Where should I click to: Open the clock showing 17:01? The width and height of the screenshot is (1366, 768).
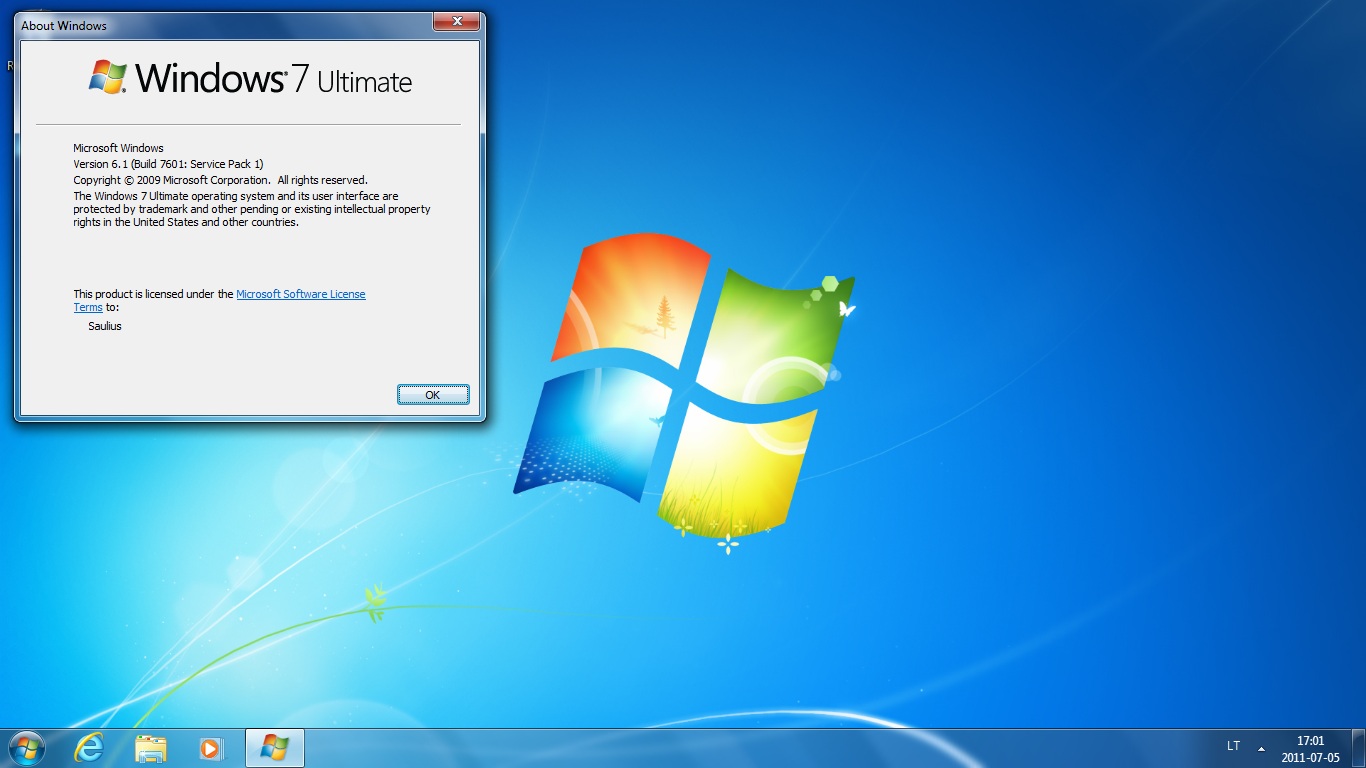click(1310, 748)
